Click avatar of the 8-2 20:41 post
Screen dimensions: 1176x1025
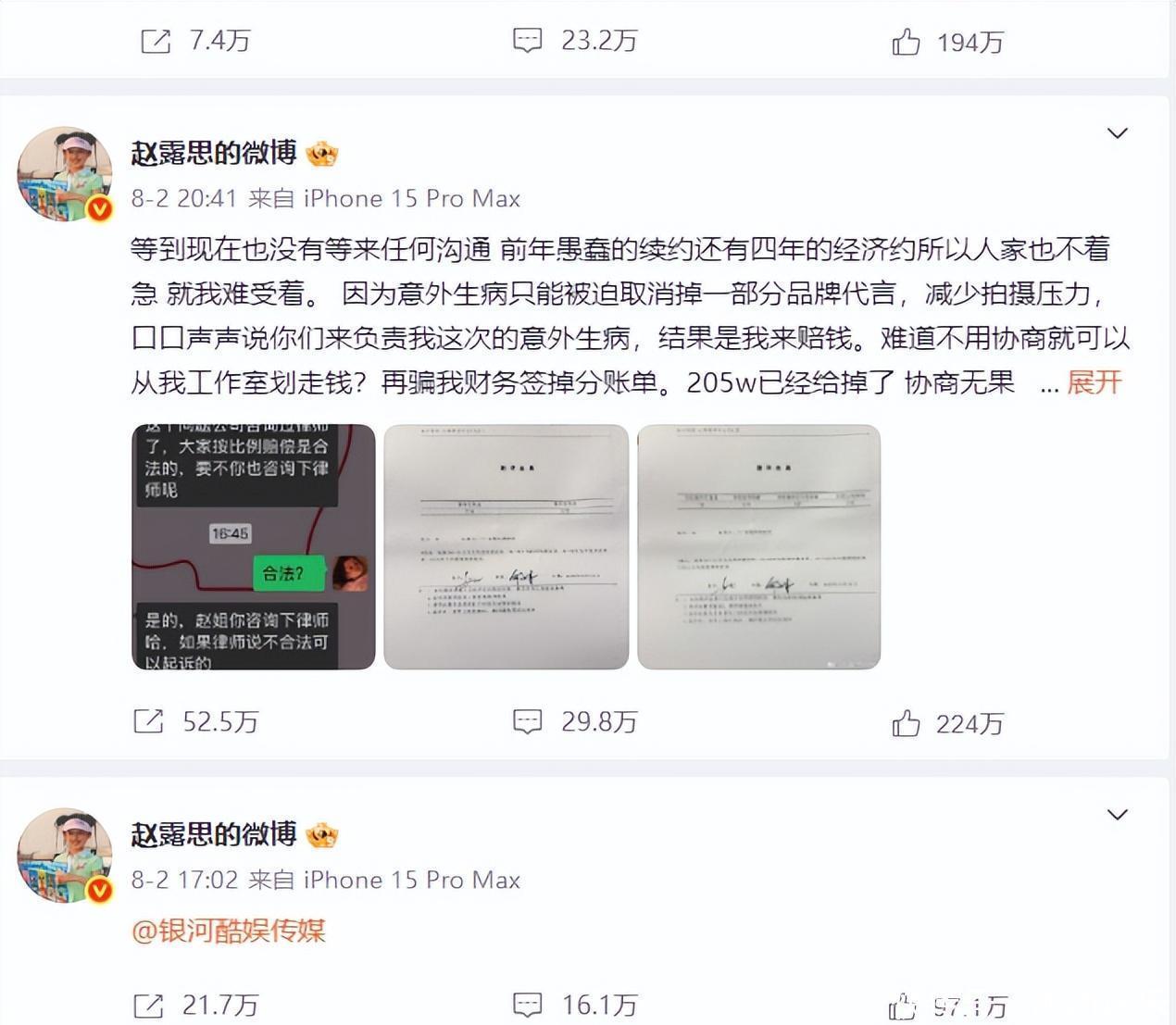[65, 174]
